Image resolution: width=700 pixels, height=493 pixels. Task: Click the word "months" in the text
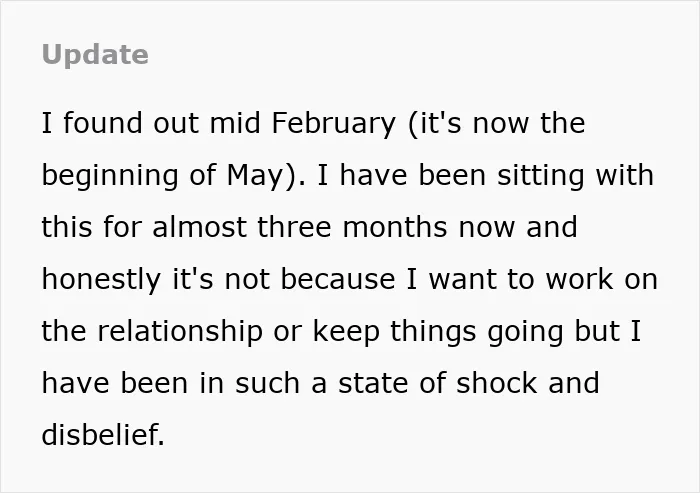395,227
